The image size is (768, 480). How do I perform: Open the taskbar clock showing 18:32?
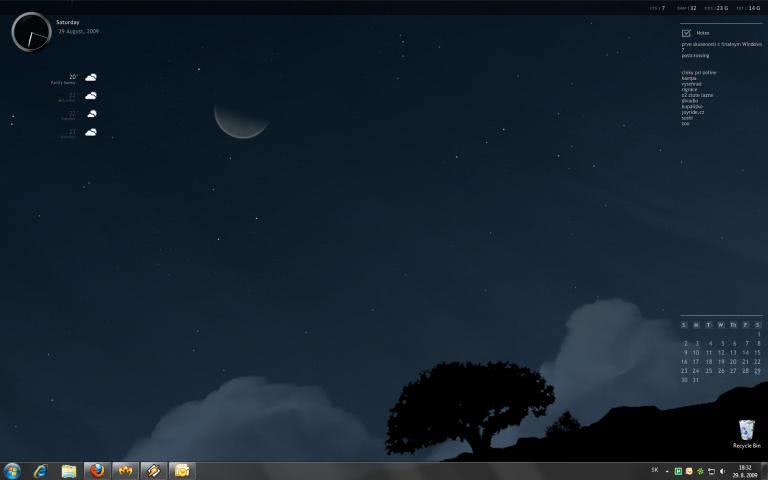[x=745, y=472]
